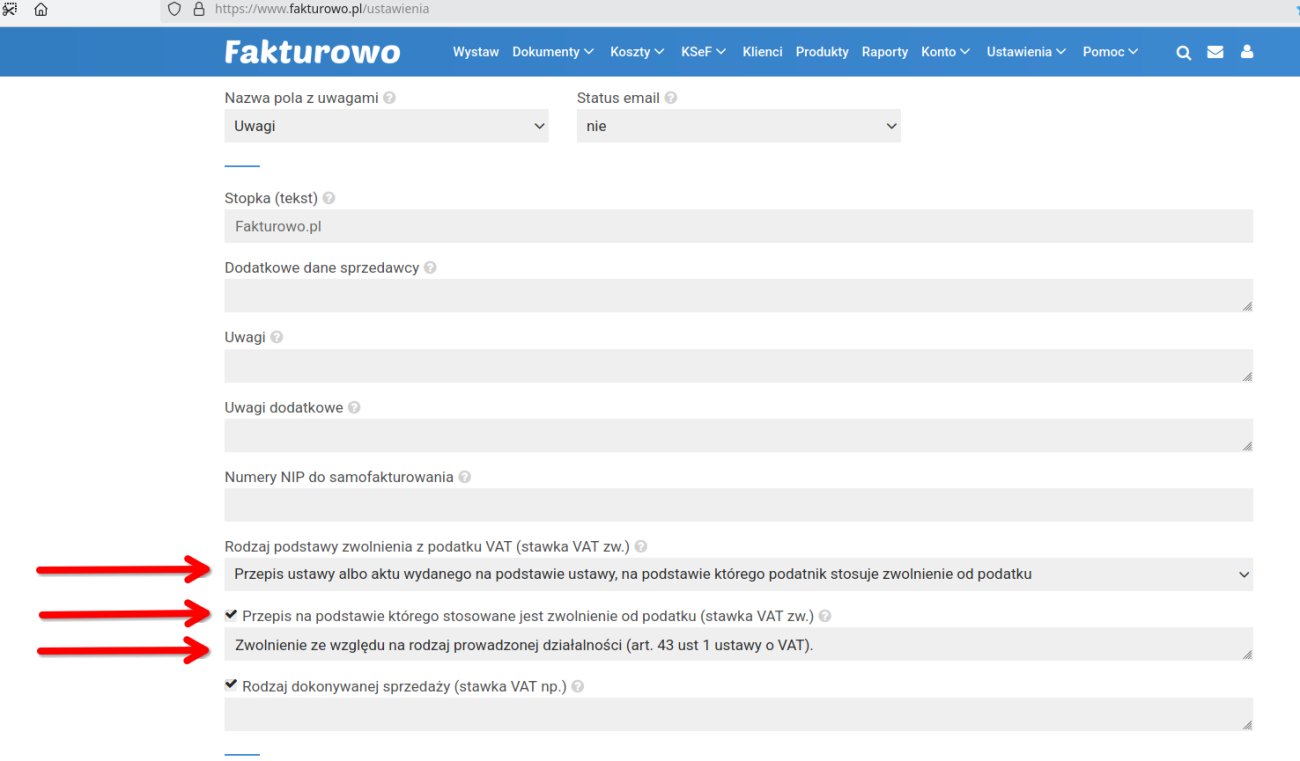
Task: Click browser home icon
Action: point(41,9)
